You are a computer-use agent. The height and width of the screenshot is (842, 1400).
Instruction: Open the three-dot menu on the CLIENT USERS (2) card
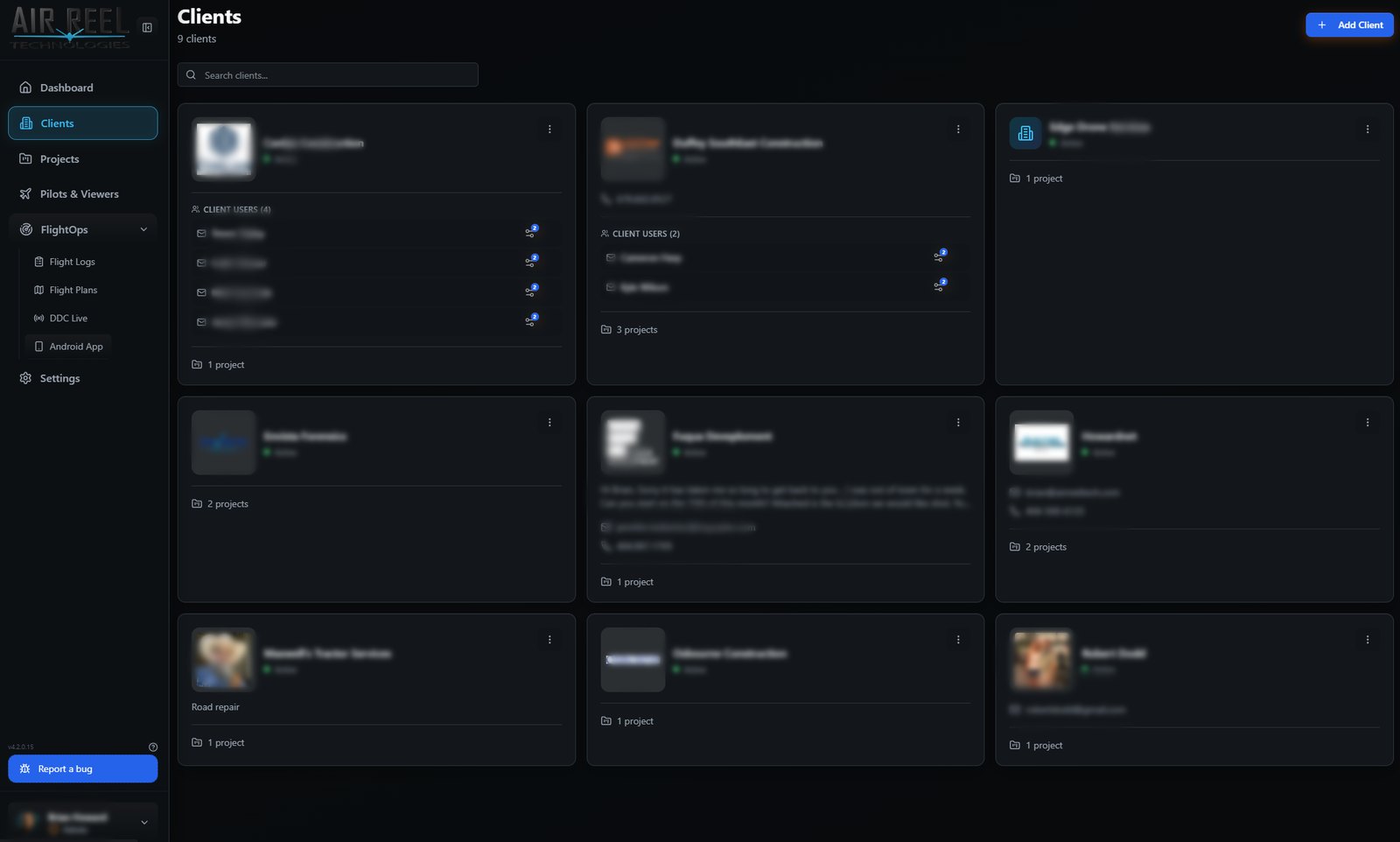pos(958,129)
